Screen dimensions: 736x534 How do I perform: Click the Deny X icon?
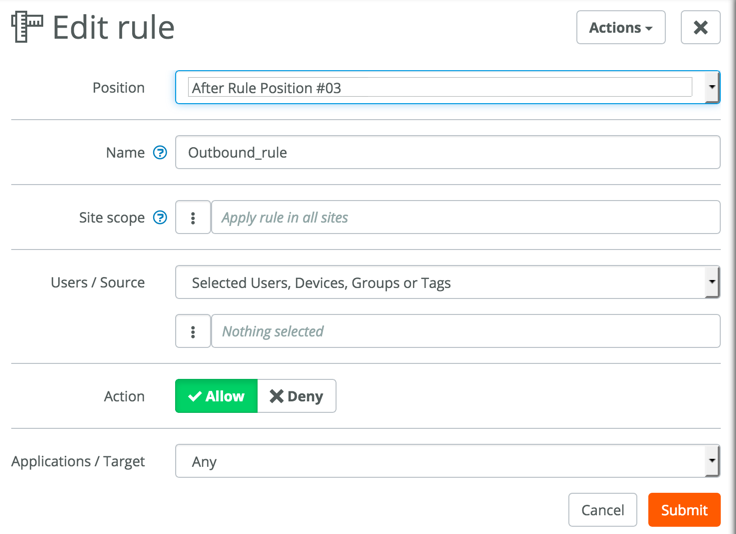pos(276,397)
